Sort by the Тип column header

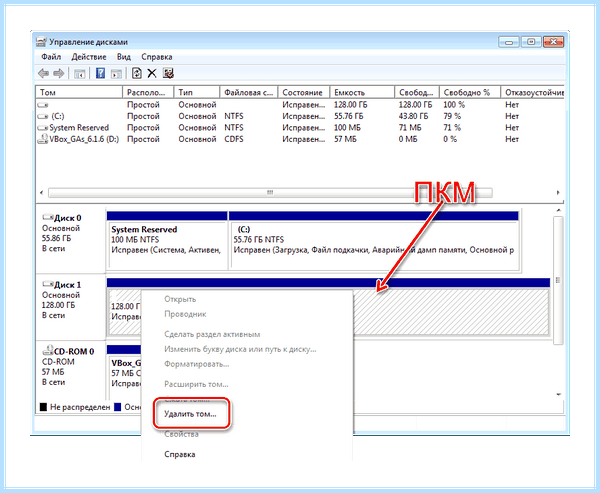click(x=197, y=92)
